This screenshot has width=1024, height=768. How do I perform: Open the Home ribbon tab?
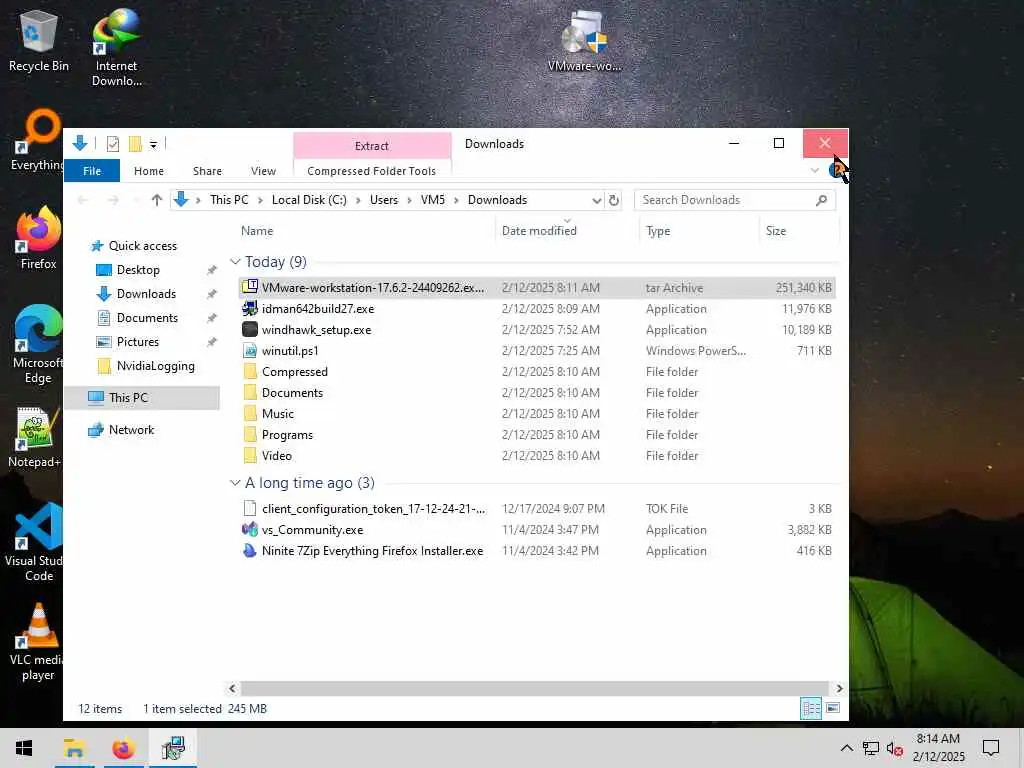tap(149, 171)
